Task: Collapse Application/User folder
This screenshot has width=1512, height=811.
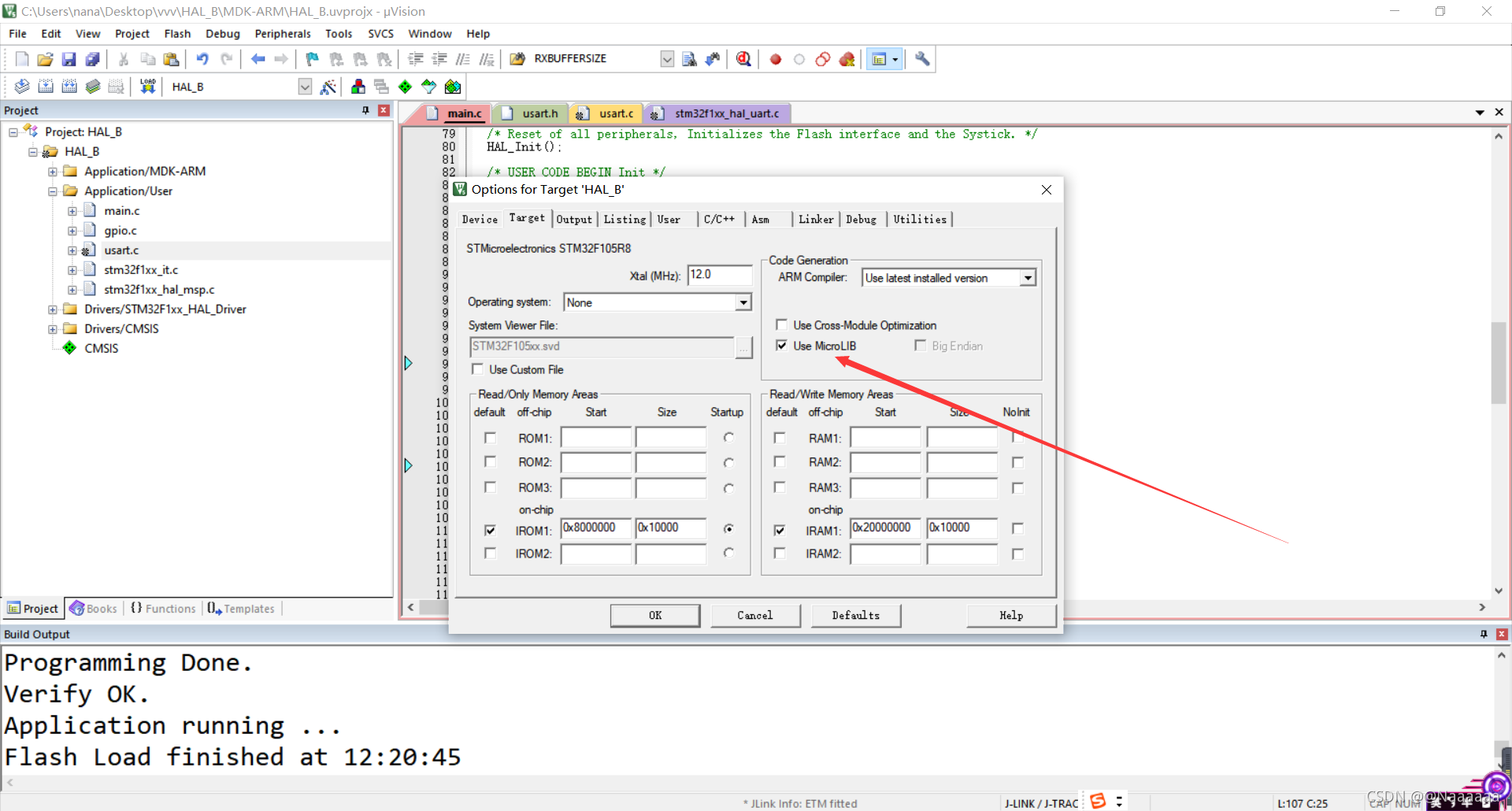Action: pos(53,191)
